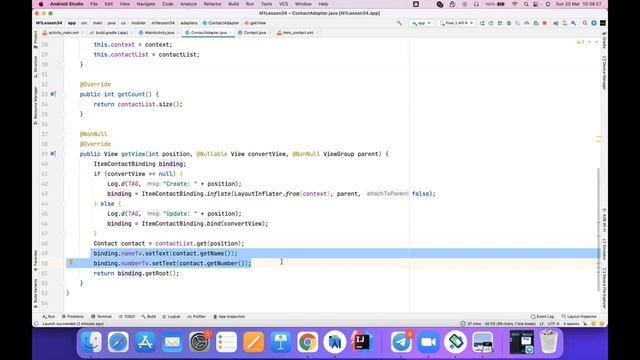This screenshot has height=360, width=640.
Task: Open the TODO tool window
Action: 127,317
